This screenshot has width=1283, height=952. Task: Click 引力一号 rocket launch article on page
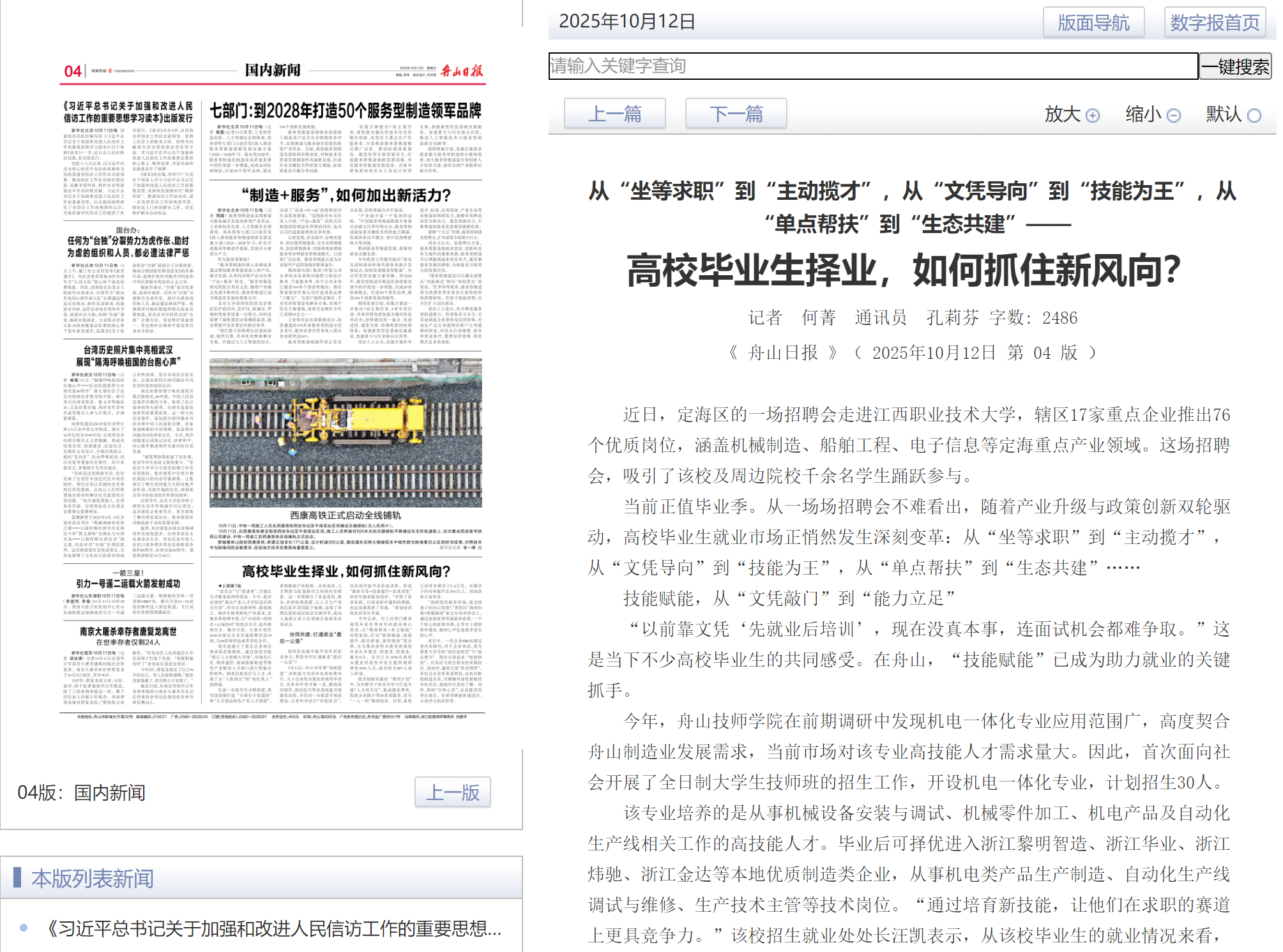pos(128,583)
